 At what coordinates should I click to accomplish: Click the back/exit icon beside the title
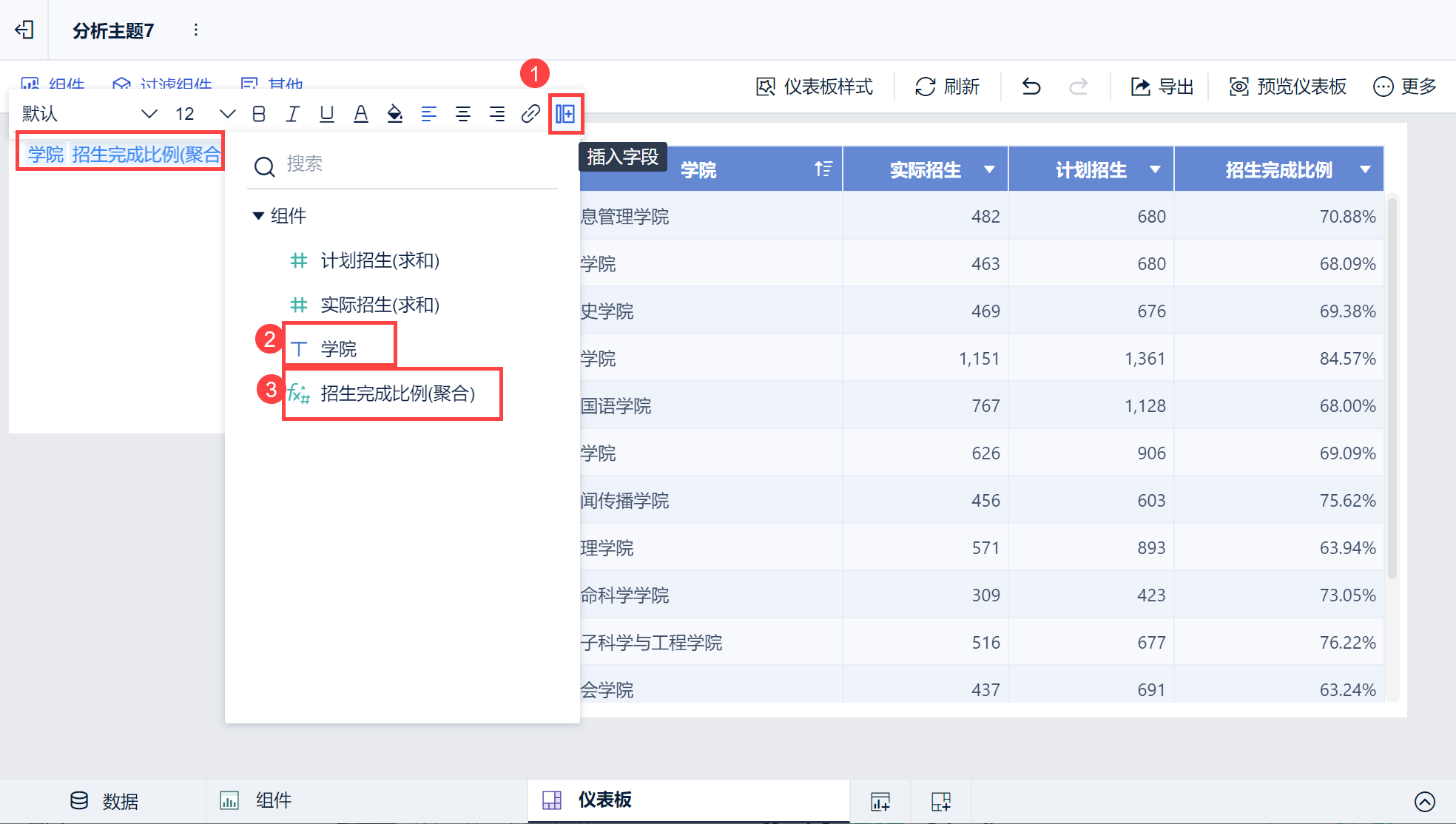24,30
